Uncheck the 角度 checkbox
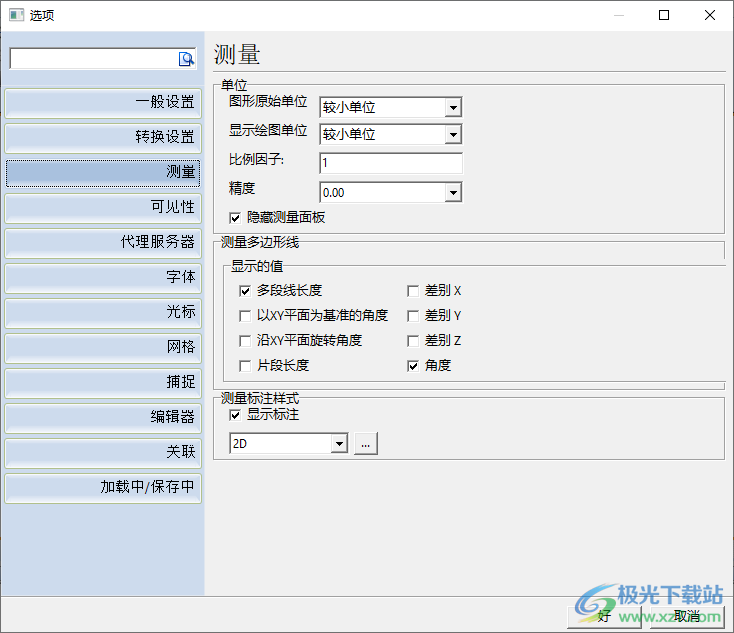This screenshot has height=633, width=734. pos(413,366)
